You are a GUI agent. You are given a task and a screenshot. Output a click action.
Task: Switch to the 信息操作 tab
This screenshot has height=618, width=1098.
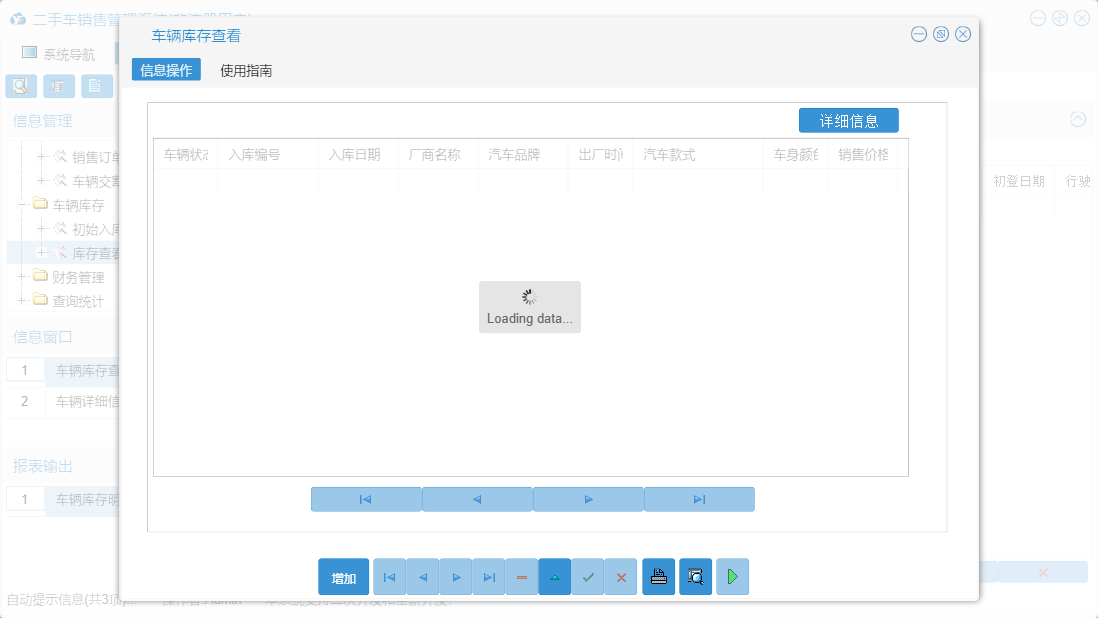coord(166,70)
